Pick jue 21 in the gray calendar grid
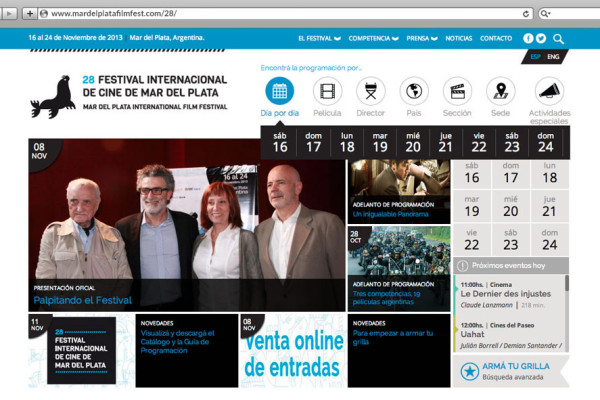Viewport: 600px width, 400px height. (549, 207)
